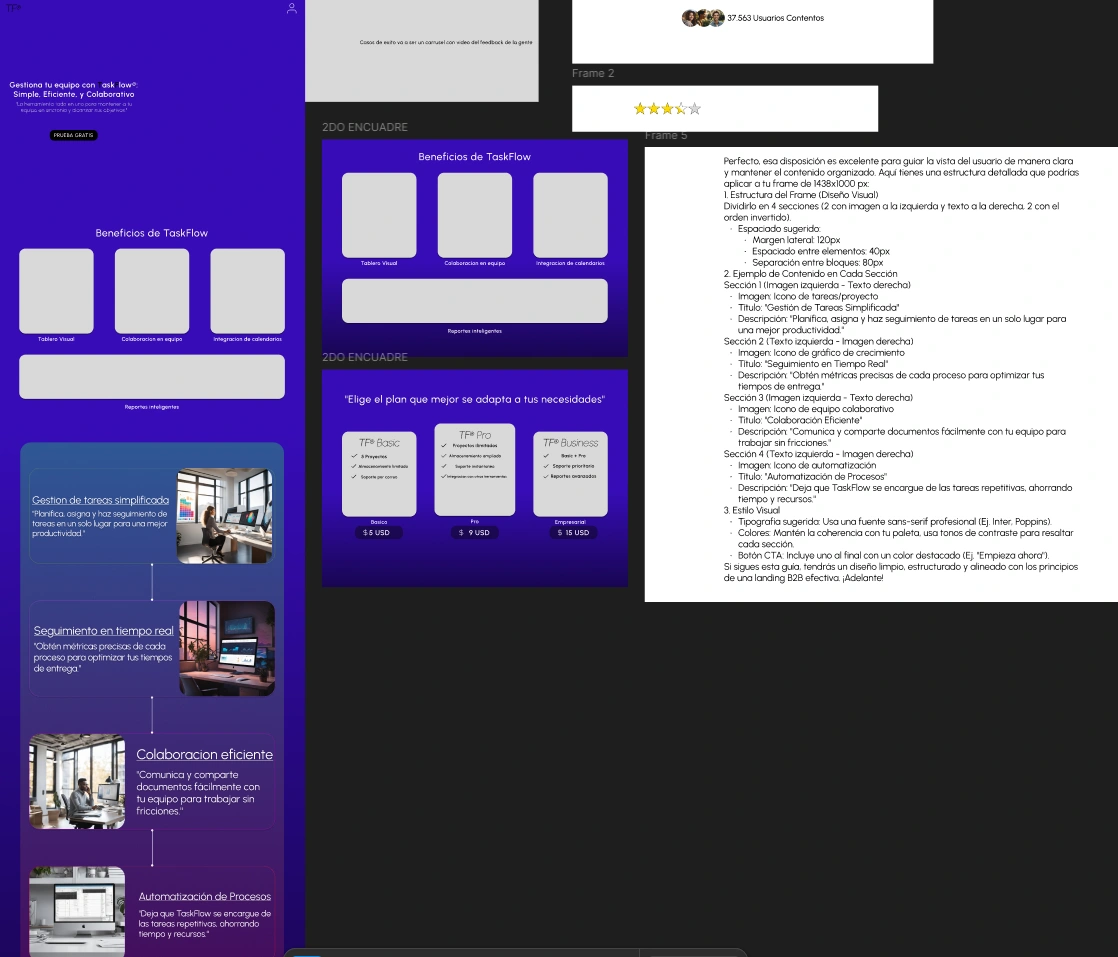Click the TF logo on the landing page
The height and width of the screenshot is (957, 1118).
pos(13,8)
